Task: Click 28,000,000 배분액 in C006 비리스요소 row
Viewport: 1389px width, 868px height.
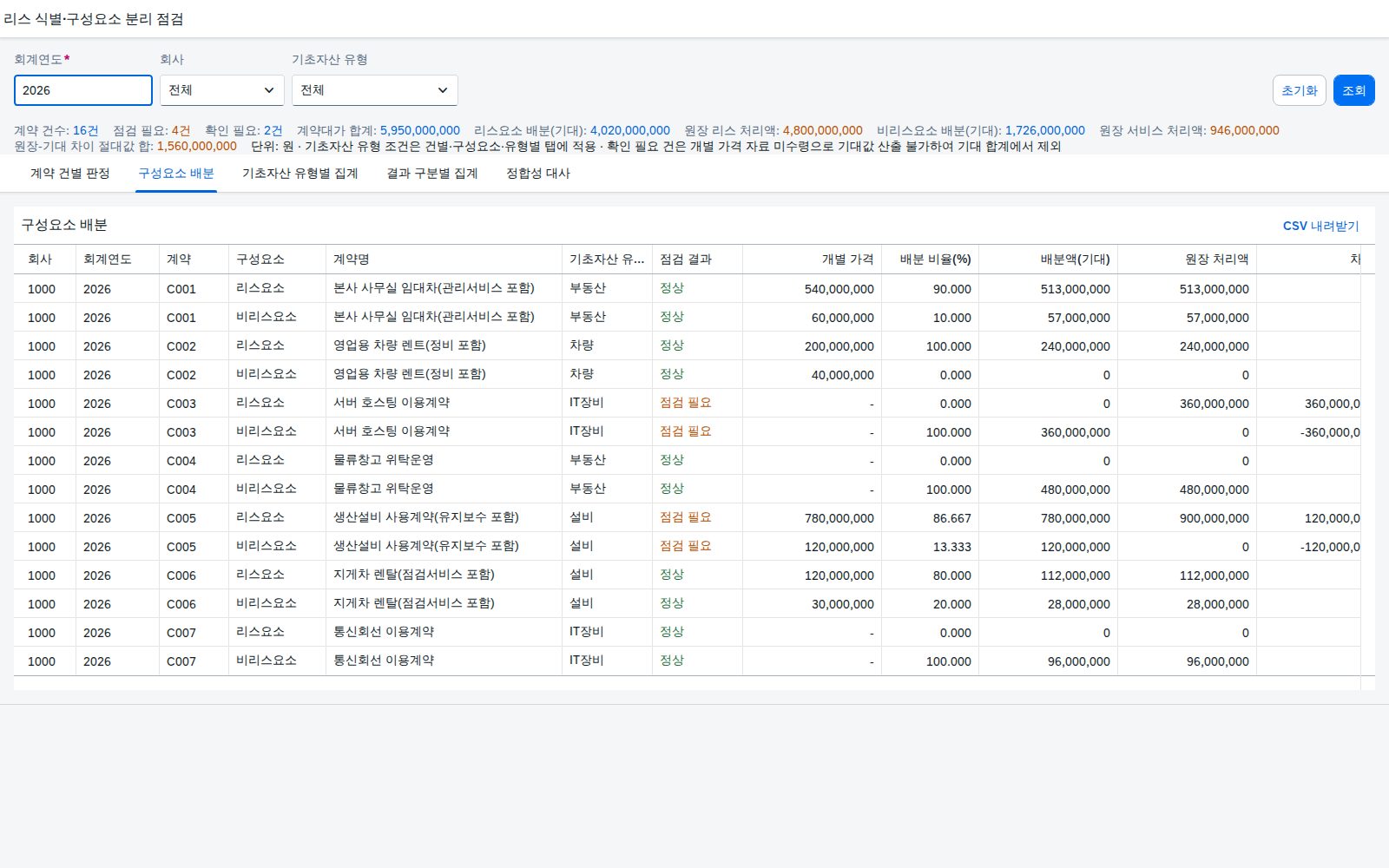Action: (x=1079, y=604)
